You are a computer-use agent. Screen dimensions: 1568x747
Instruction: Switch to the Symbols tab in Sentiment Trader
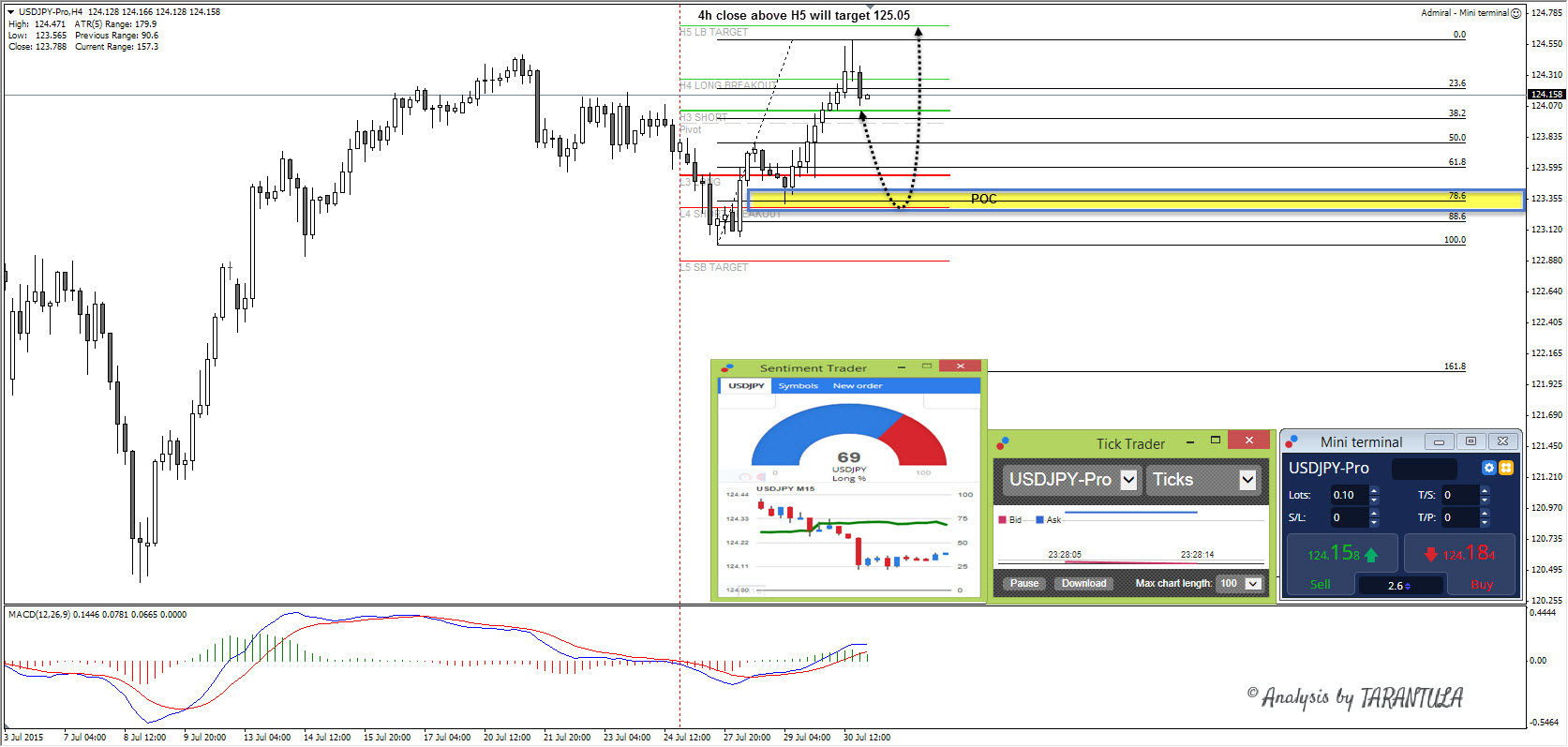click(x=798, y=386)
